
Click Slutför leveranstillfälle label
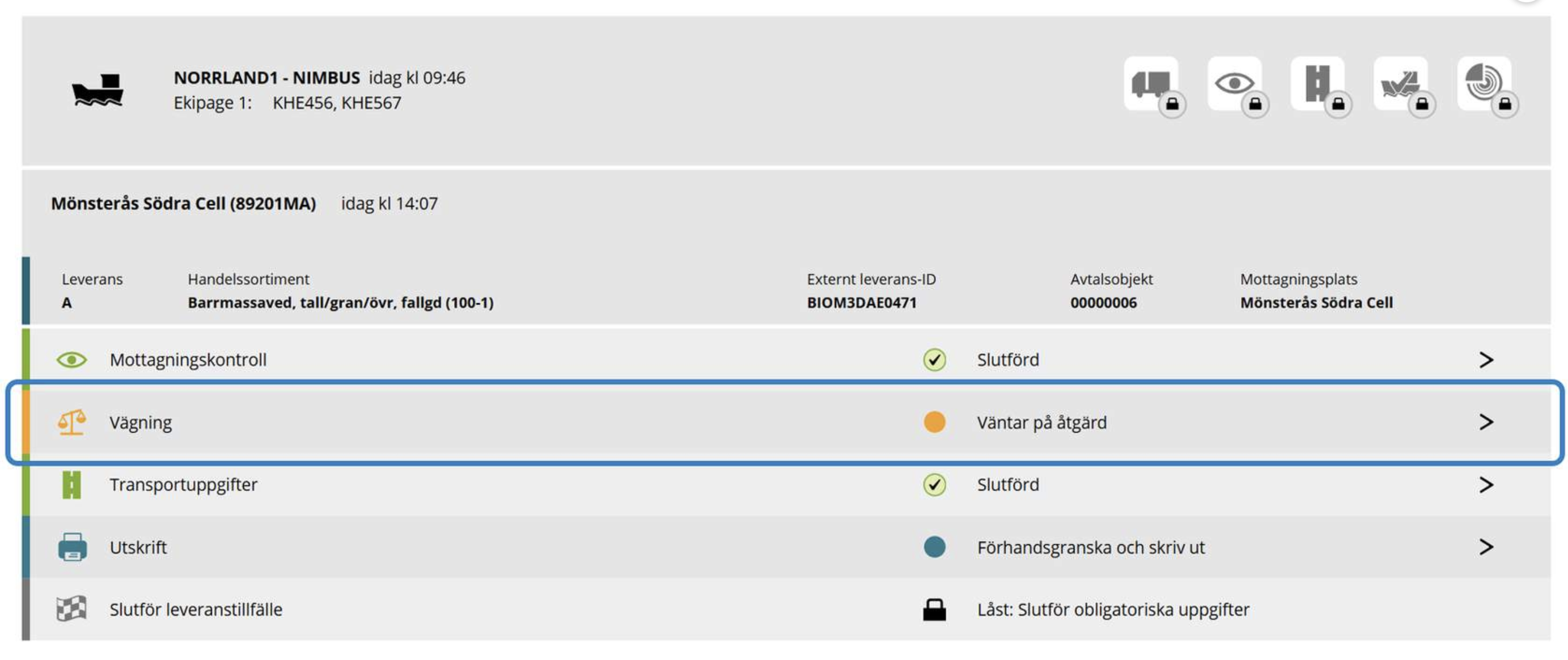196,610
